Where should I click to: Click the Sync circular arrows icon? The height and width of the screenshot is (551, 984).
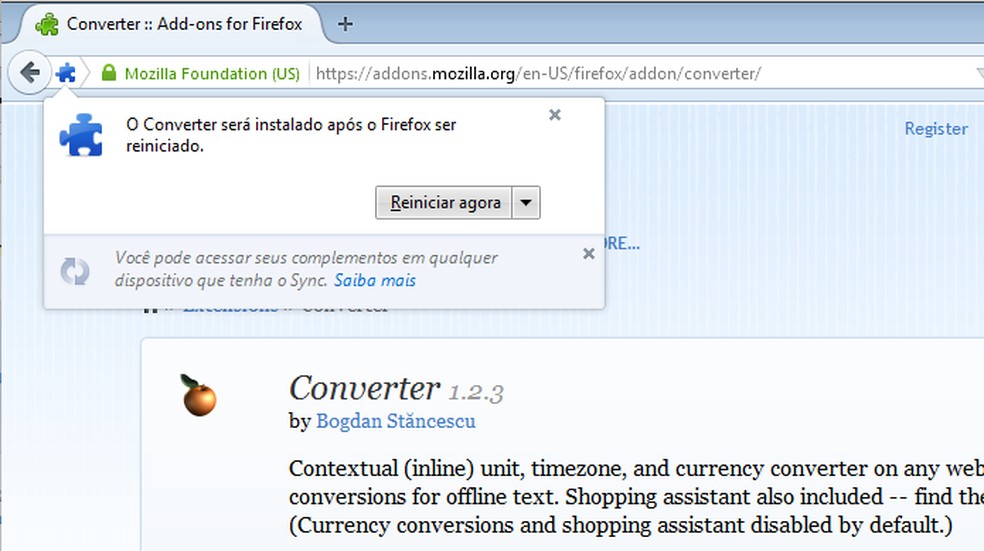tap(75, 271)
